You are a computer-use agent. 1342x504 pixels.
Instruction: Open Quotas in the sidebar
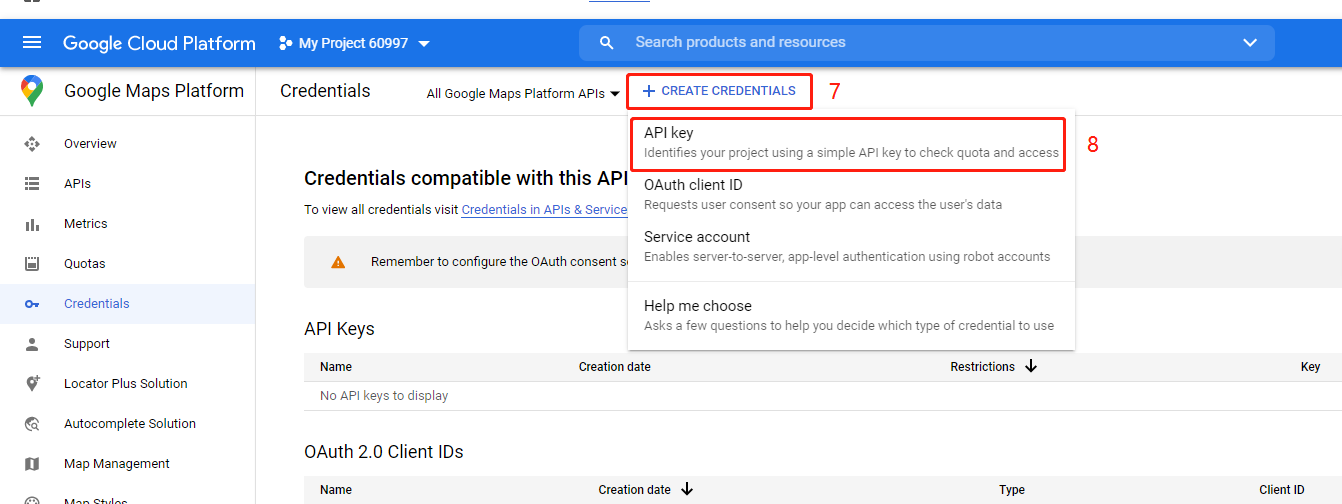[85, 264]
